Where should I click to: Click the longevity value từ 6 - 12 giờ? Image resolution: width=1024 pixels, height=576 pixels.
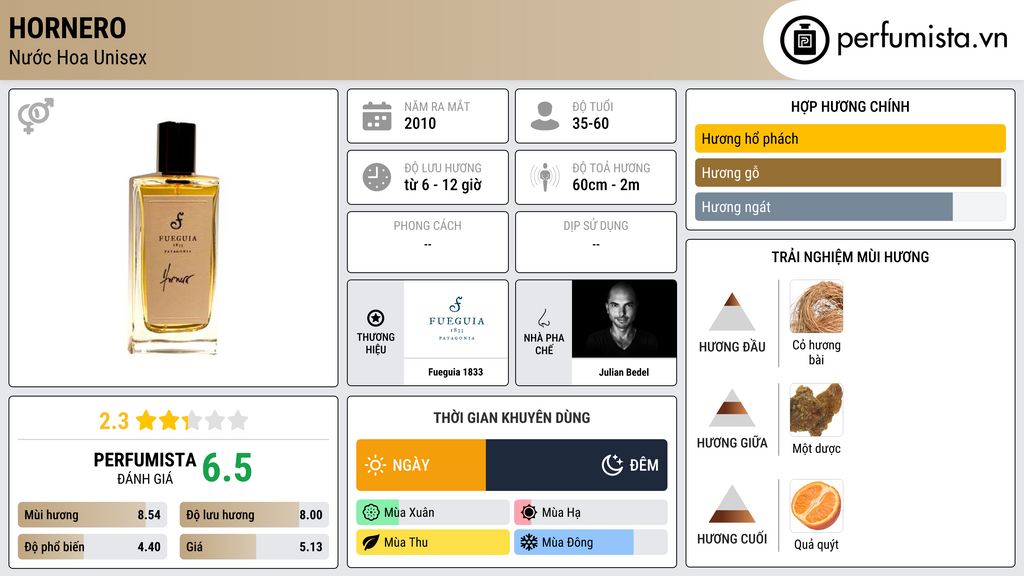click(443, 185)
